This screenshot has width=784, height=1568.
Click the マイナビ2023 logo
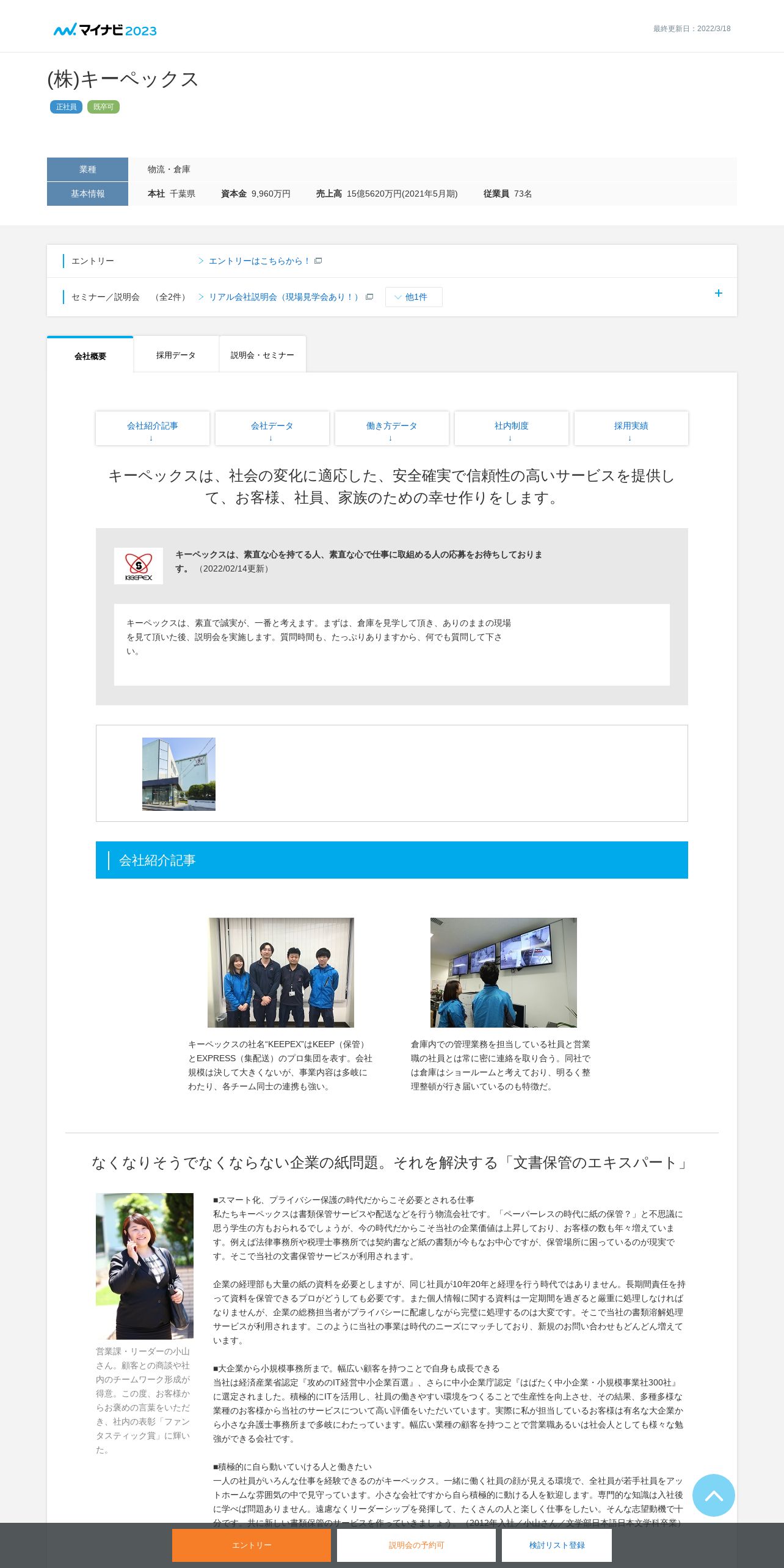pyautogui.click(x=105, y=30)
